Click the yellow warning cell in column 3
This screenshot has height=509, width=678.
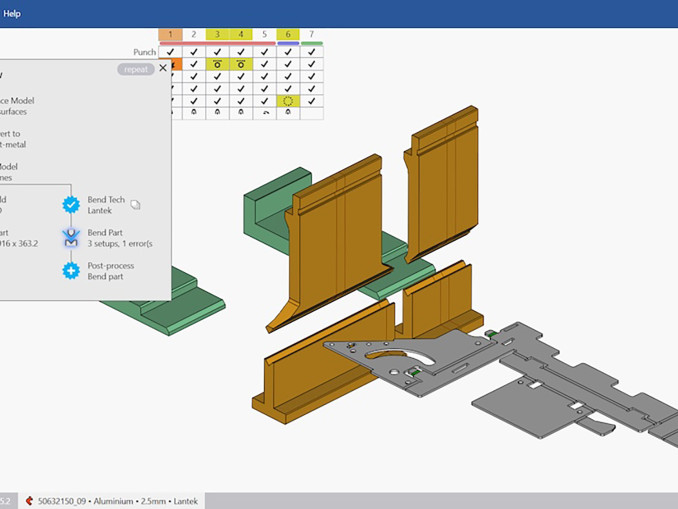pos(217,64)
